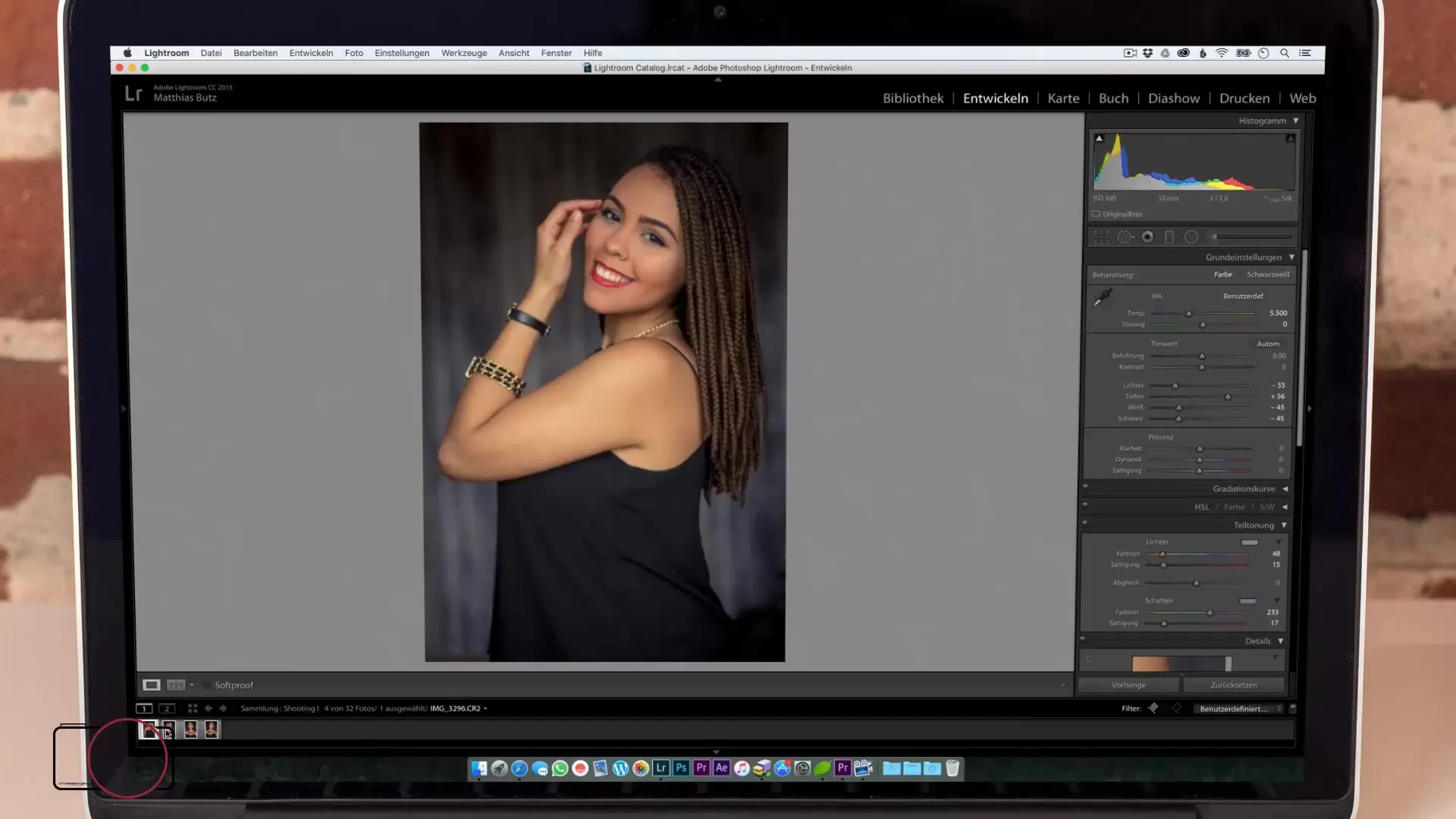Toggle shadow clipping indicator in histogram

[x=1099, y=138]
